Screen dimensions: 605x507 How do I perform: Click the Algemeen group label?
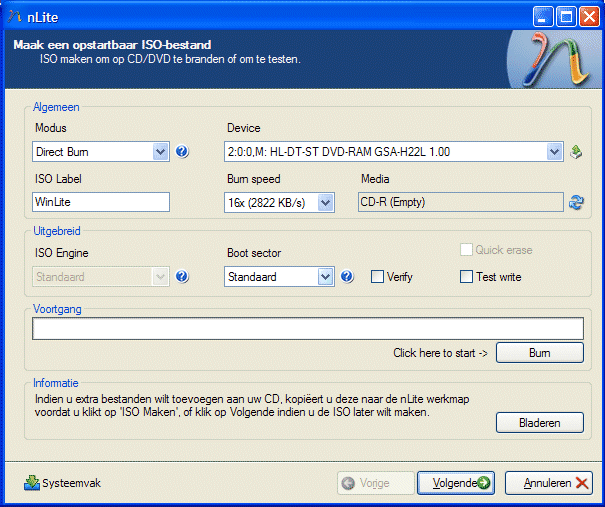point(56,107)
